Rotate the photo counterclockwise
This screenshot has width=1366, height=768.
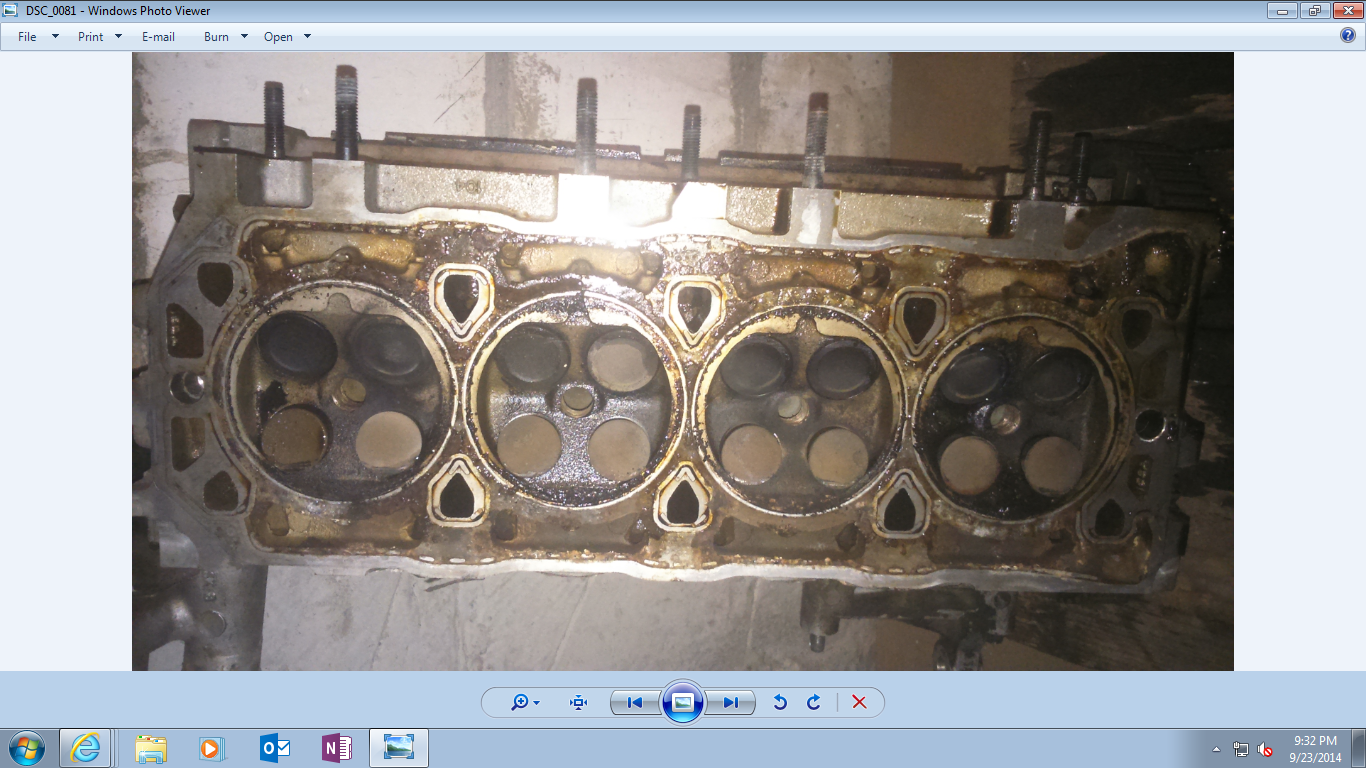click(780, 702)
